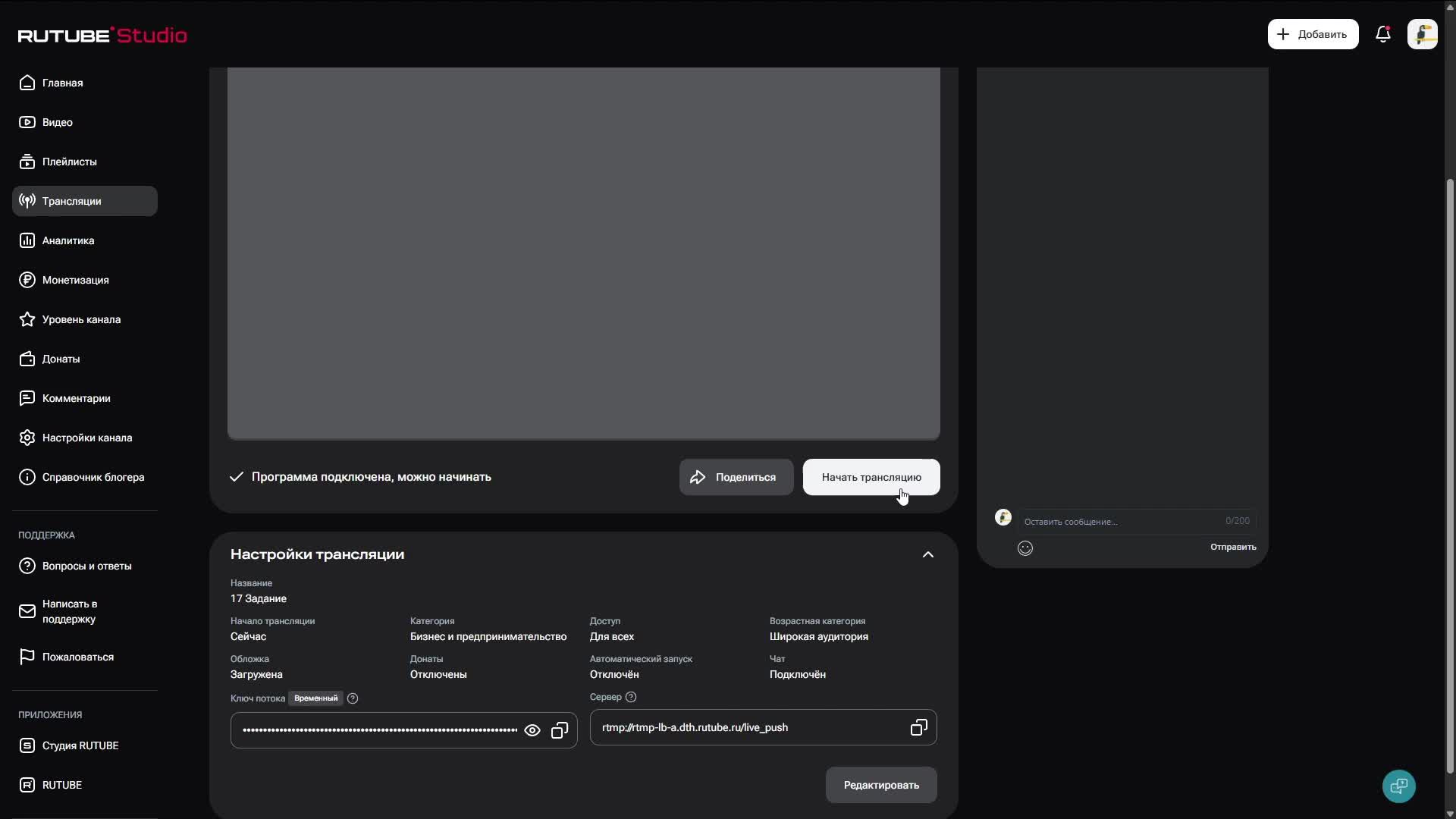Click Широкая аудитория value
This screenshot has width=1456, height=819.
coord(819,636)
